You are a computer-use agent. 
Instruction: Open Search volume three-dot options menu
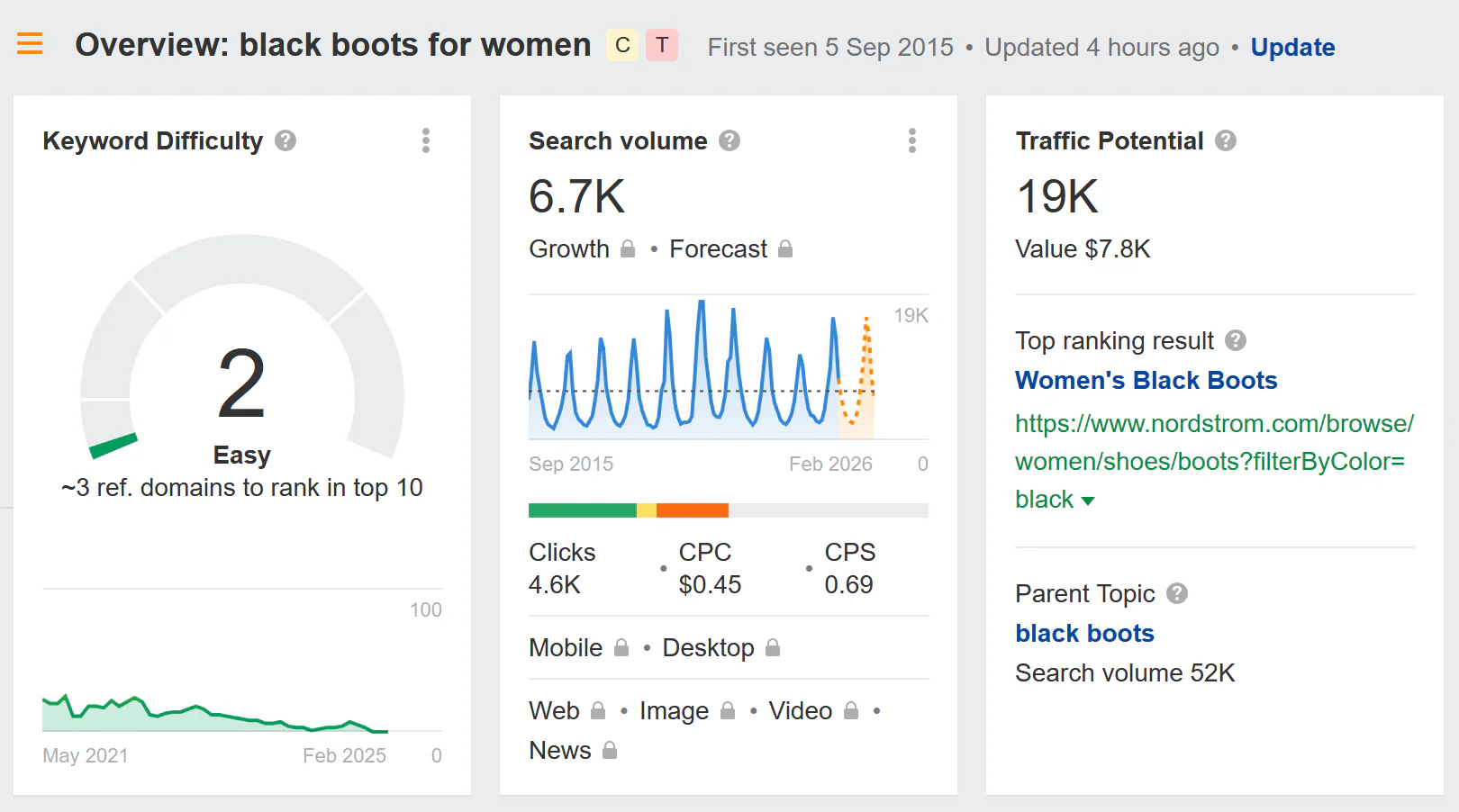(912, 140)
